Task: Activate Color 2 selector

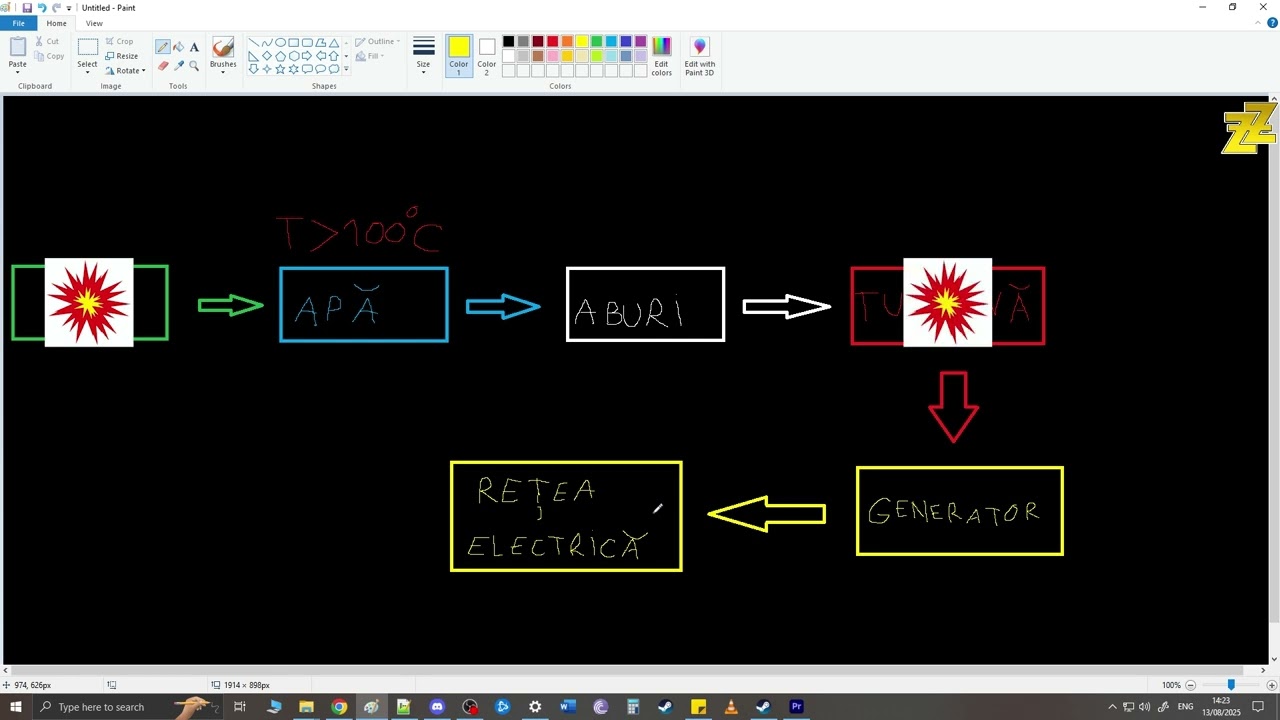Action: tap(486, 56)
